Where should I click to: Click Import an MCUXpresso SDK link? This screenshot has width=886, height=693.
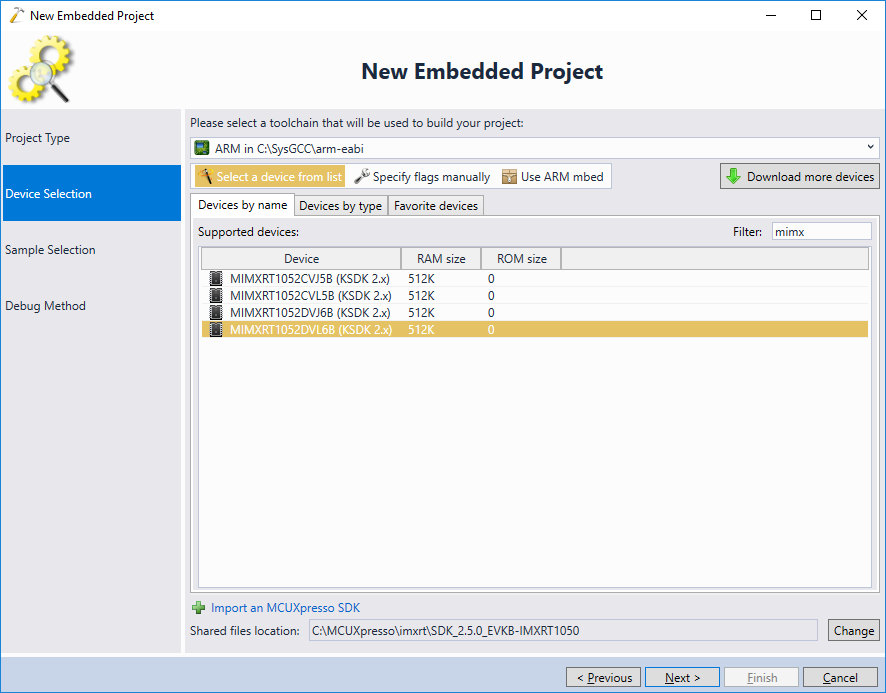(x=285, y=608)
